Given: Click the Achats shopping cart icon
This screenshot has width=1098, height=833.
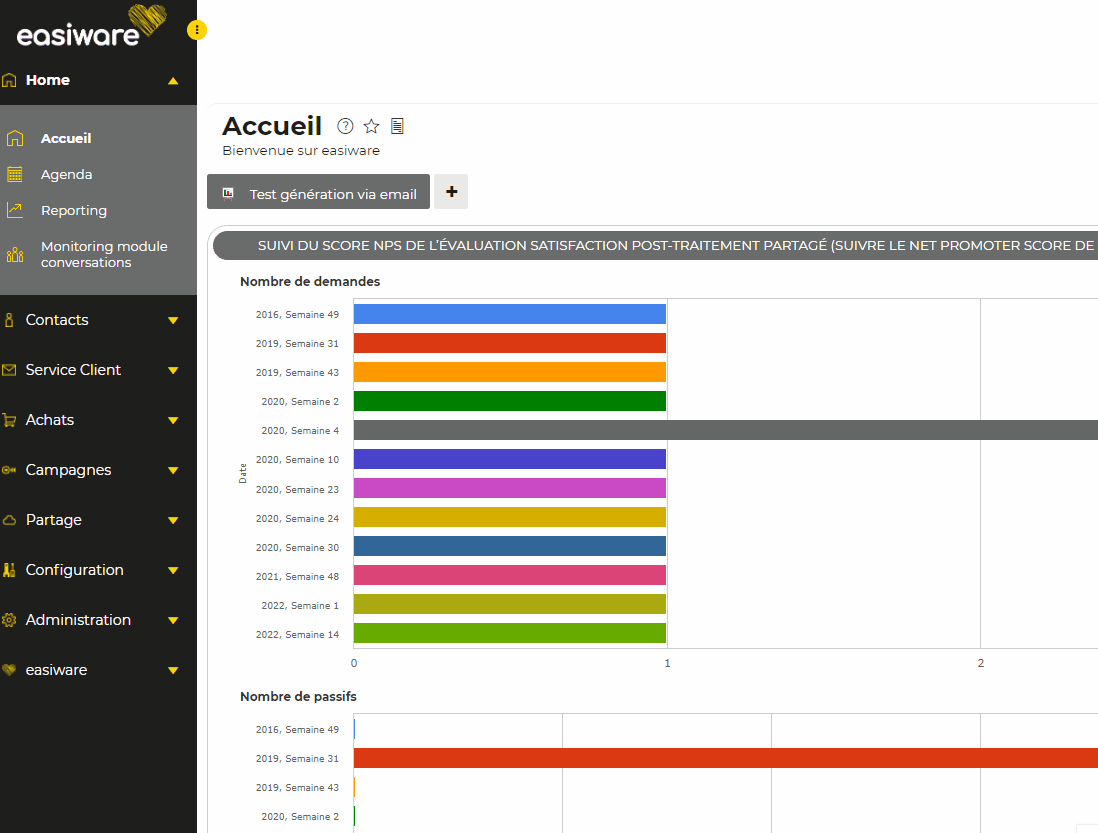Looking at the screenshot, I should click(x=10, y=420).
